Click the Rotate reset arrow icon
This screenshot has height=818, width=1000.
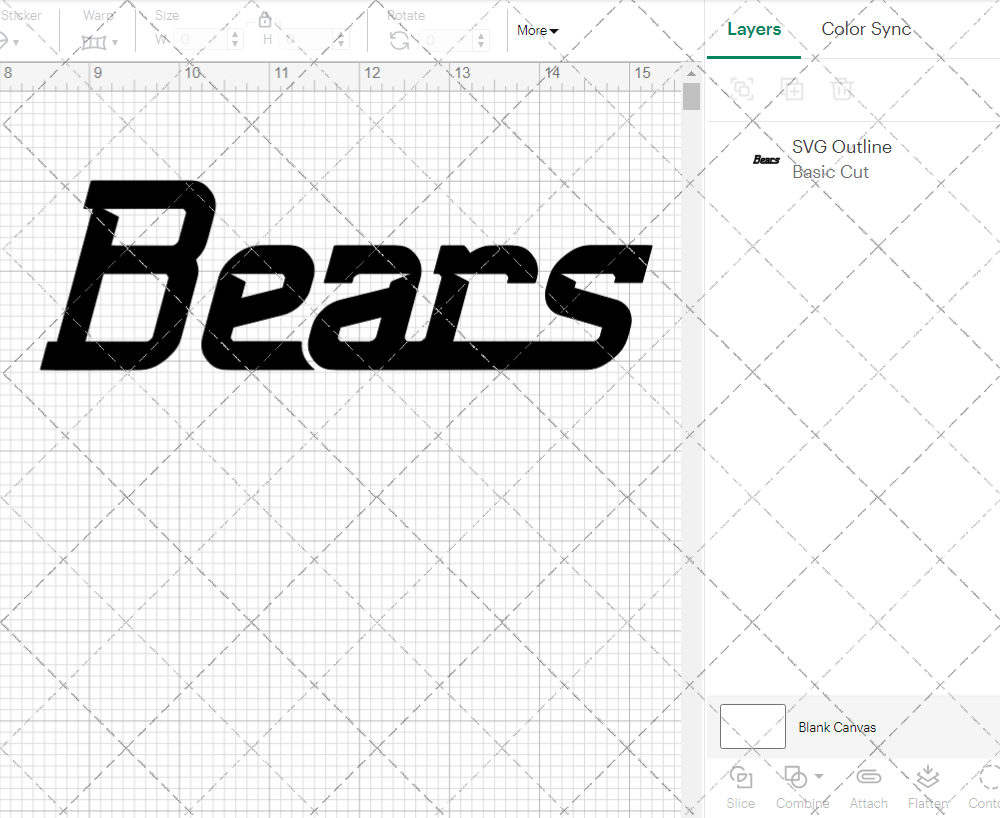pyautogui.click(x=399, y=38)
